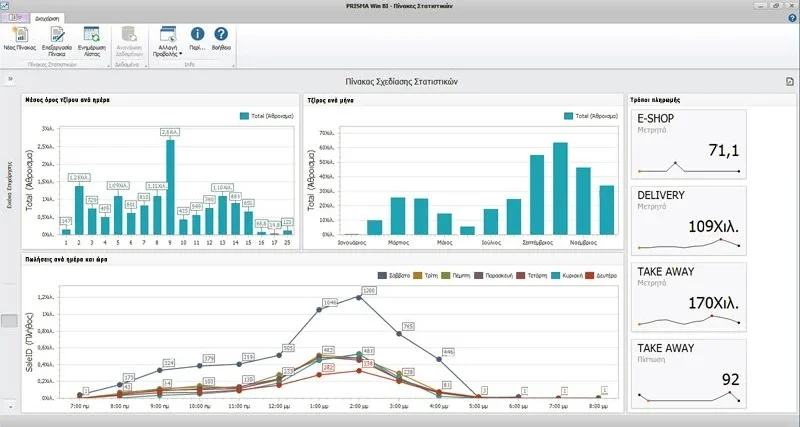
Task: Click the Σάββατο legend color swatch
Action: [381, 275]
